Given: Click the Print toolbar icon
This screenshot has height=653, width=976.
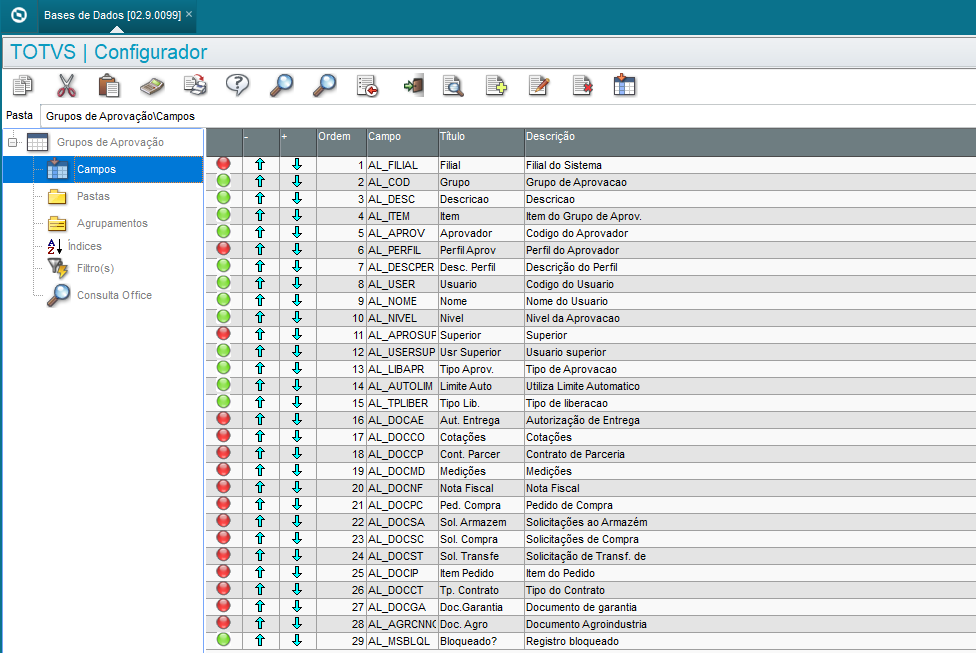Looking at the screenshot, I should click(x=195, y=85).
